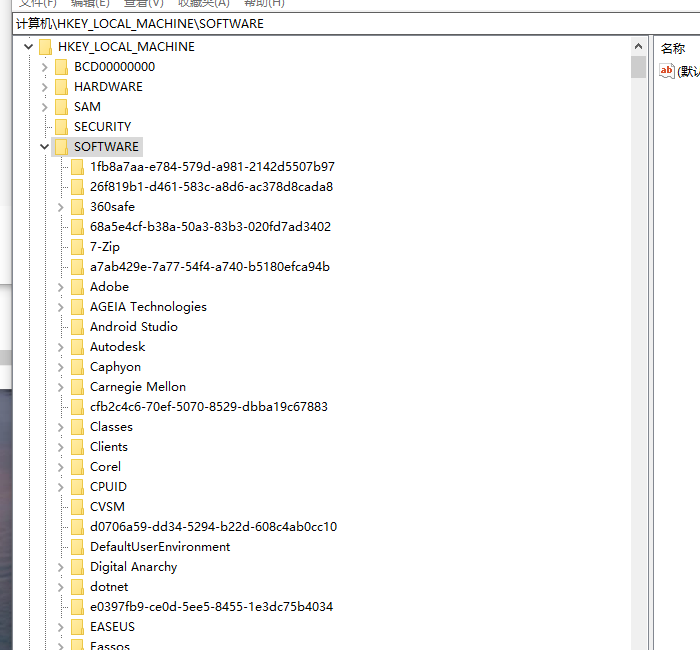This screenshot has width=700, height=650.
Task: Select key e0397fb9-ce0d-5ee5-8455-1e3dc75b4034
Action: [211, 607]
